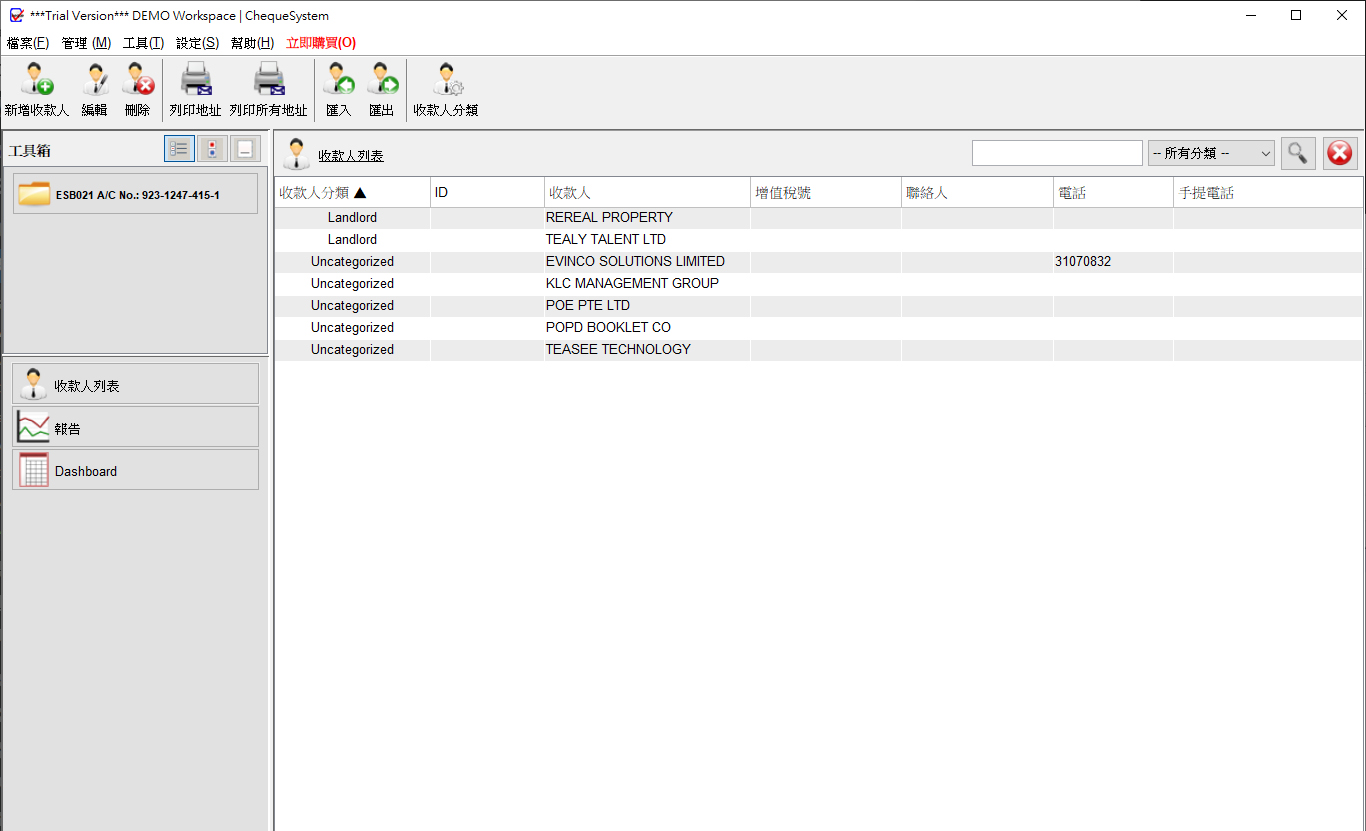Select the KLC MANAGEMENT GROUP row
The image size is (1366, 831).
[819, 284]
